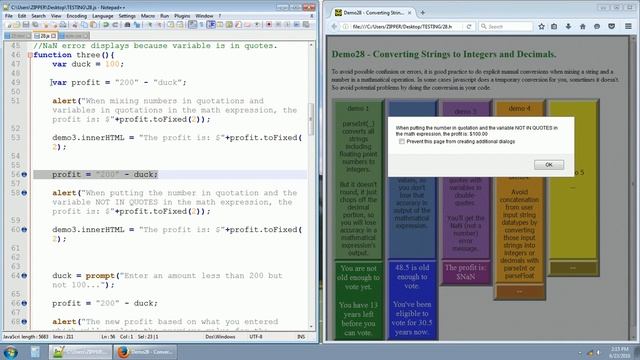Open a new Firefox tab
The width and height of the screenshot is (640, 360).
(x=422, y=13)
